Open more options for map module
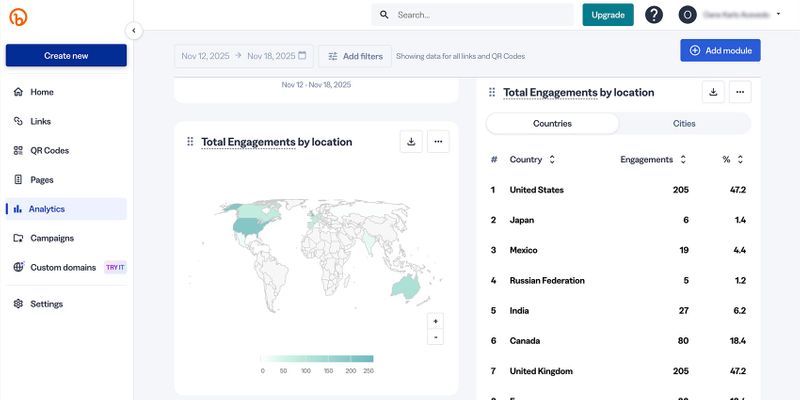The width and height of the screenshot is (800, 400). 438,142
